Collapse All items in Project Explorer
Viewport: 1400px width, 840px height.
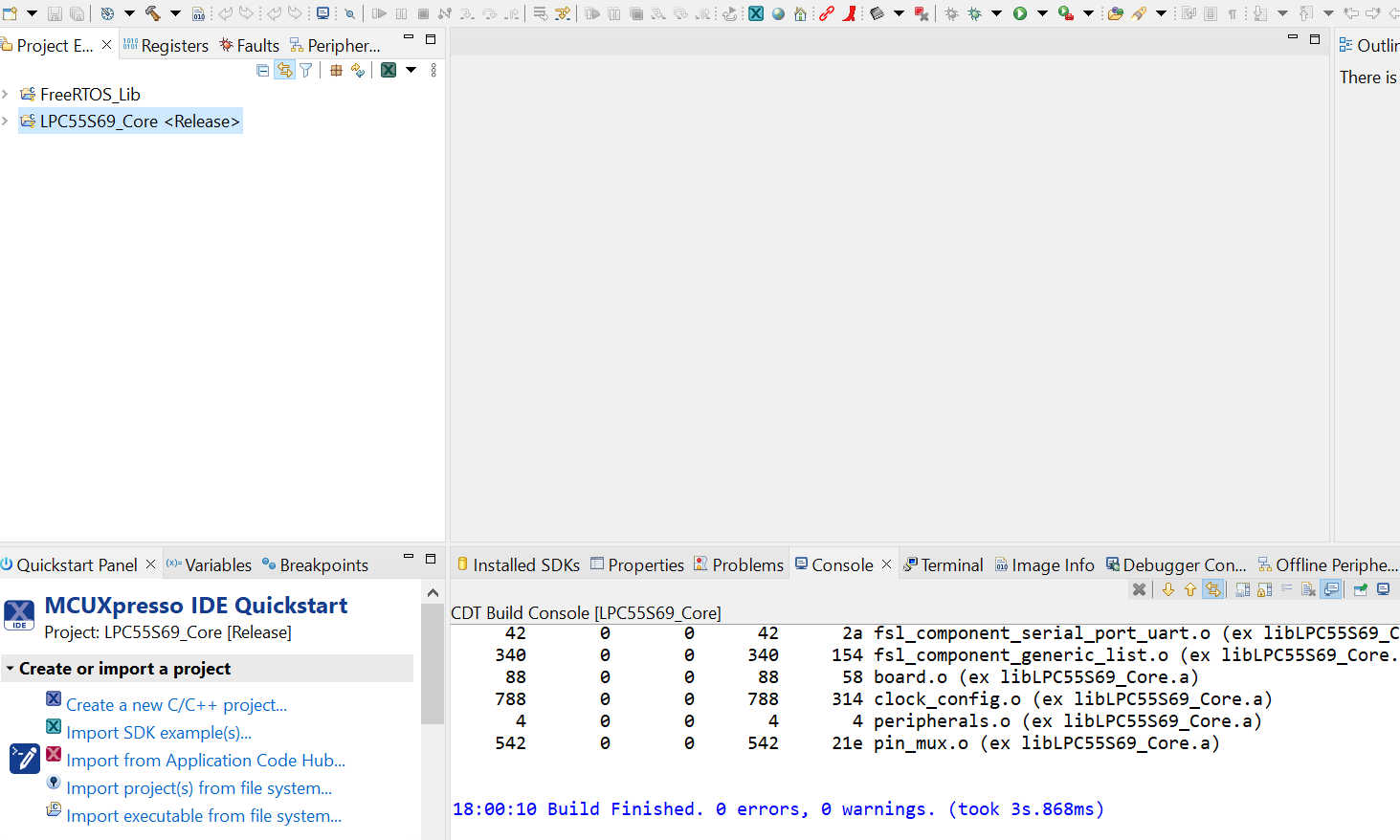[x=262, y=70]
